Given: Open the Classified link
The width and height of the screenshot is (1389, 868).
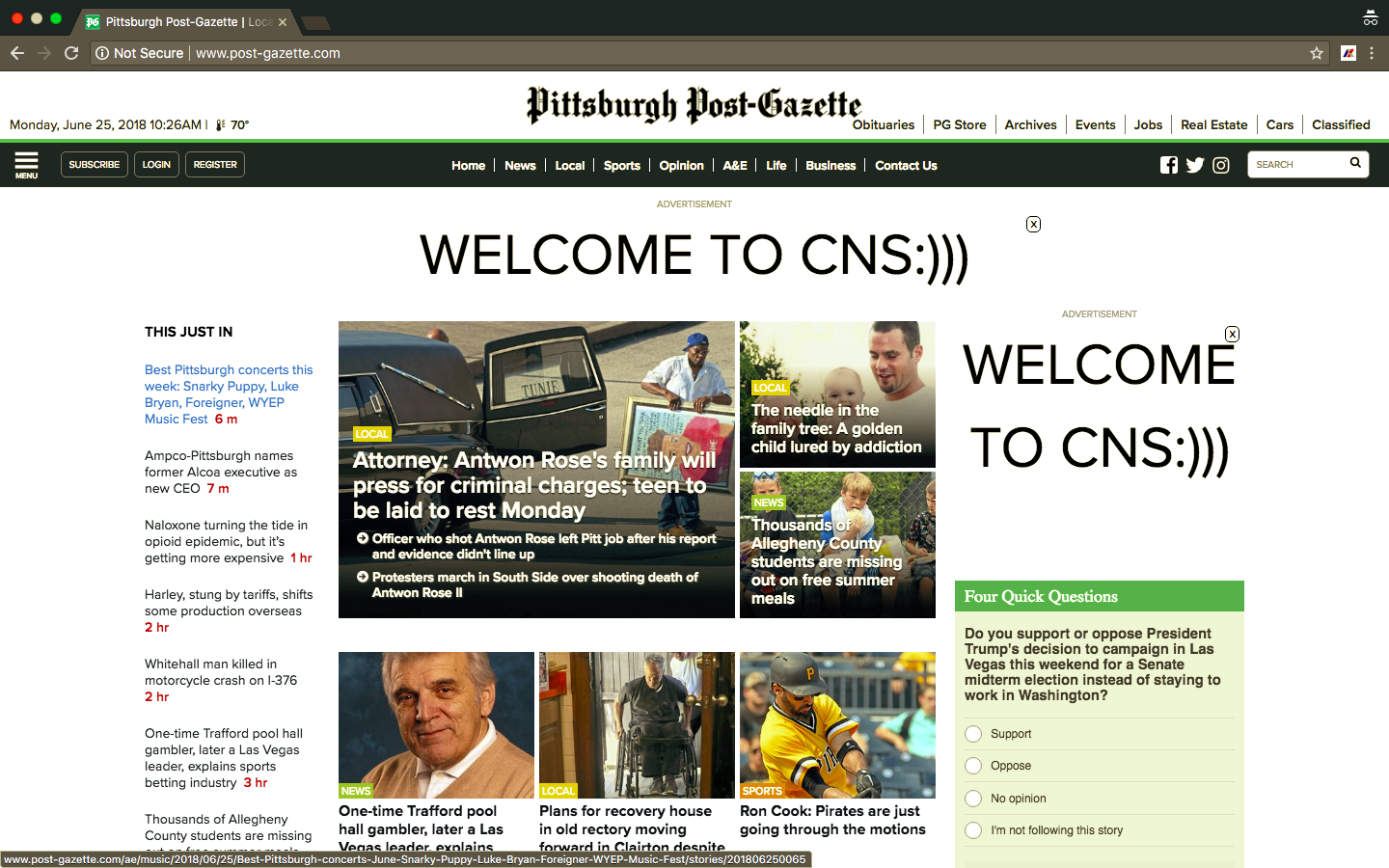Looking at the screenshot, I should pyautogui.click(x=1341, y=124).
